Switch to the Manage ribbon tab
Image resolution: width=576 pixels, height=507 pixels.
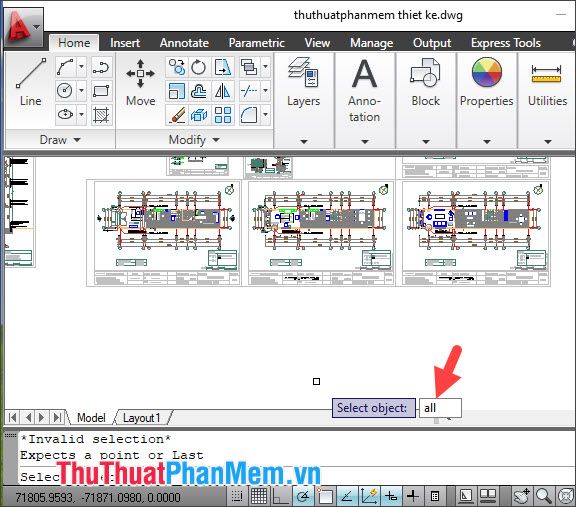371,43
